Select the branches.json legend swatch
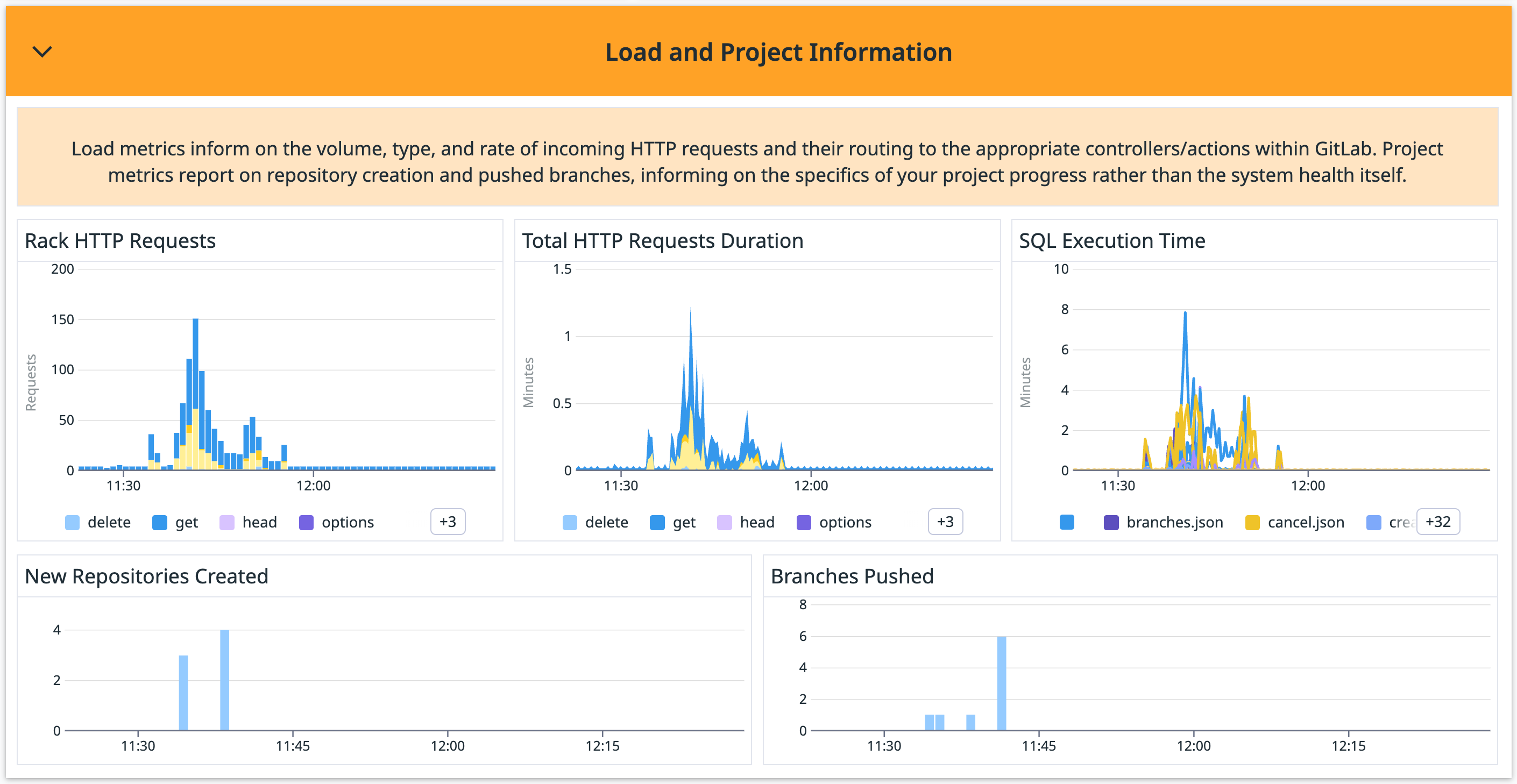Viewport: 1517px width, 784px height. pos(1111,522)
